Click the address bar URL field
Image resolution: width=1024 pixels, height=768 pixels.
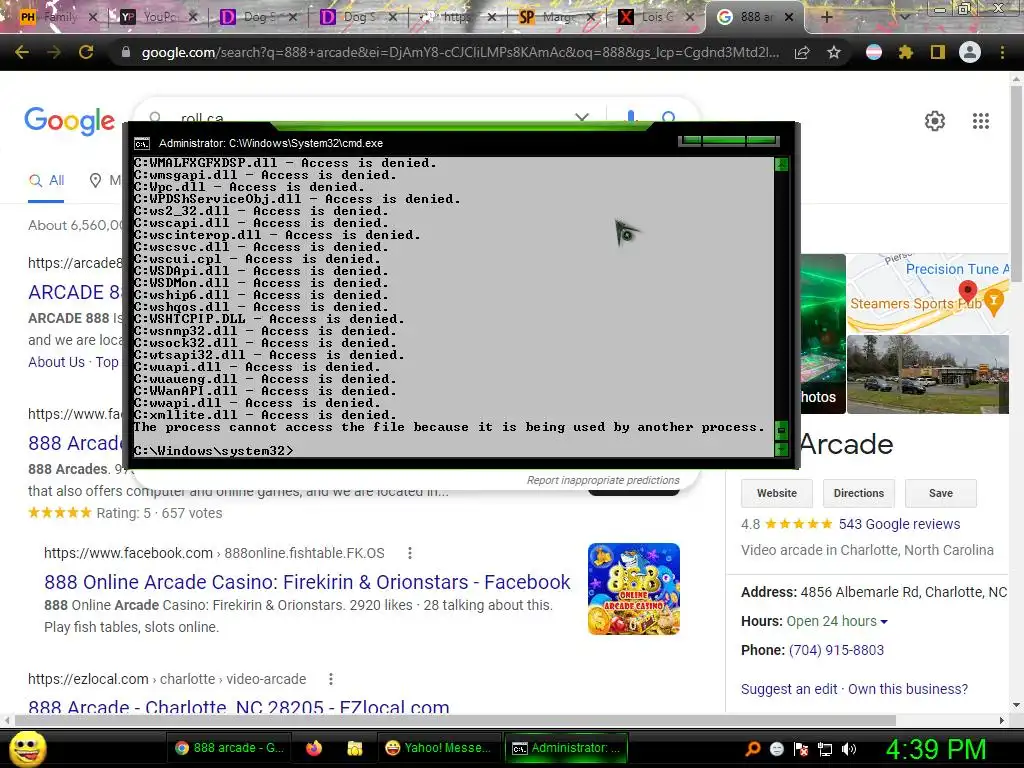pyautogui.click(x=460, y=52)
